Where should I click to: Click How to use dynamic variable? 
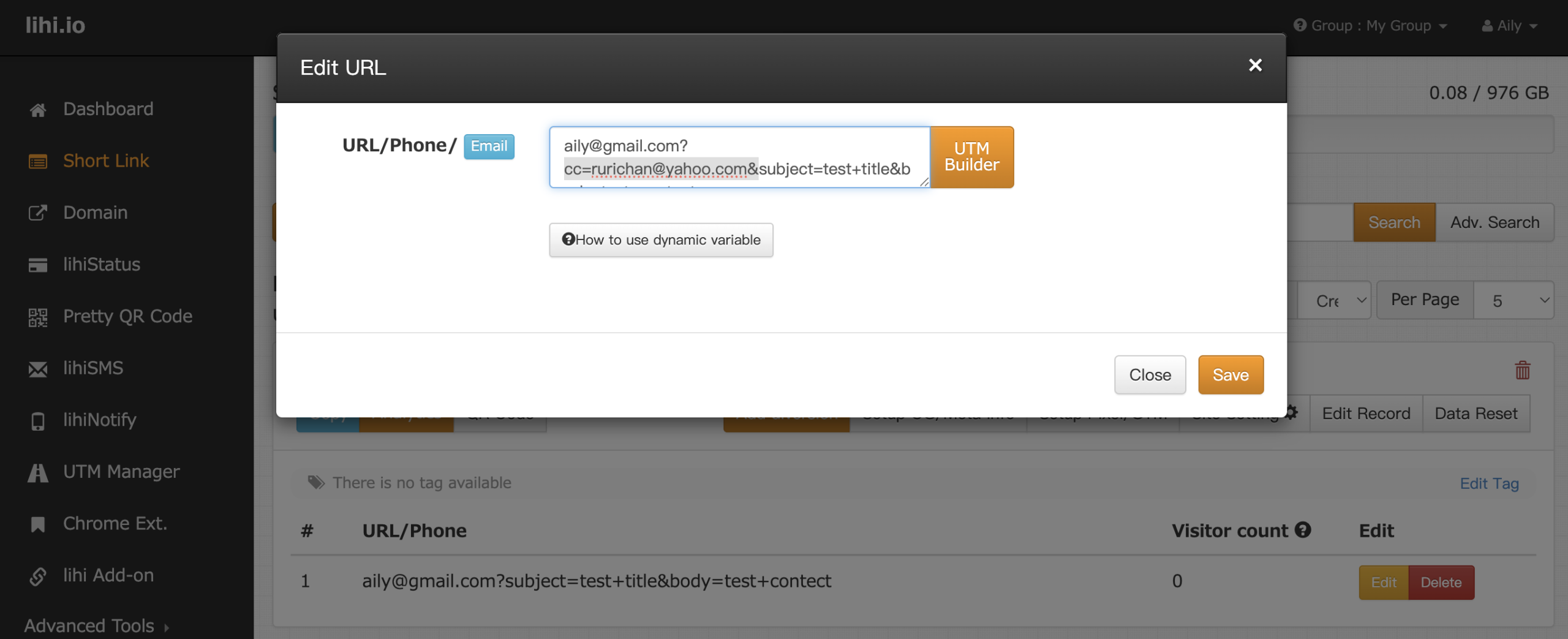[x=661, y=240]
